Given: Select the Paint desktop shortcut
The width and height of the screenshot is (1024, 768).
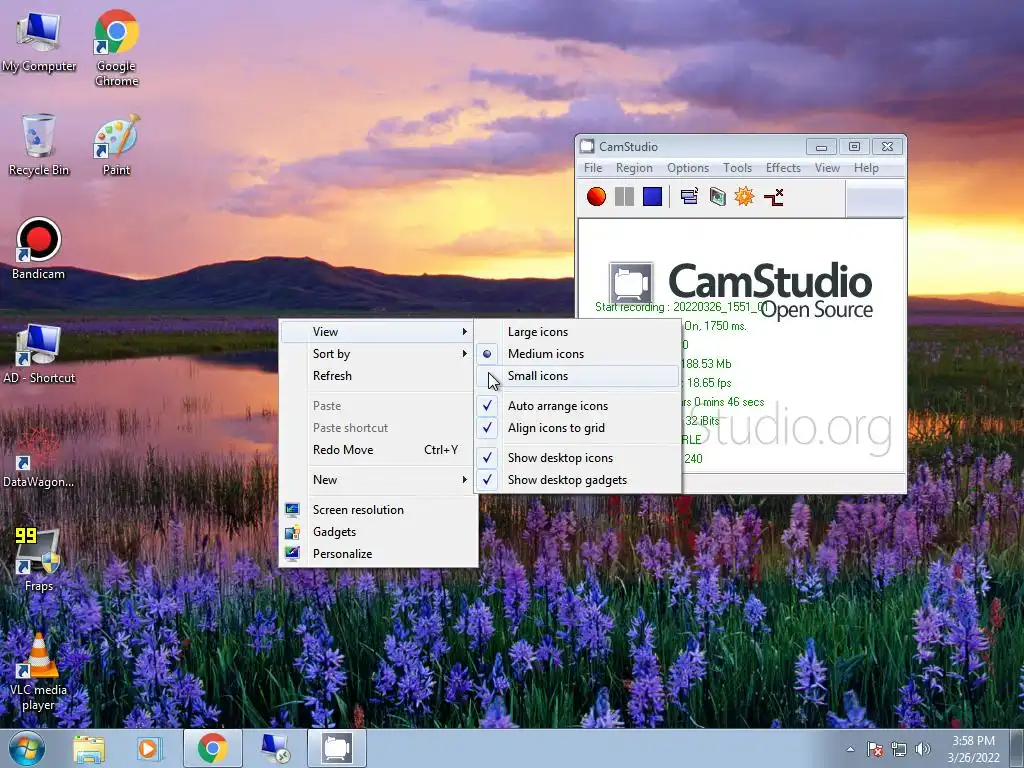Looking at the screenshot, I should coord(116,144).
